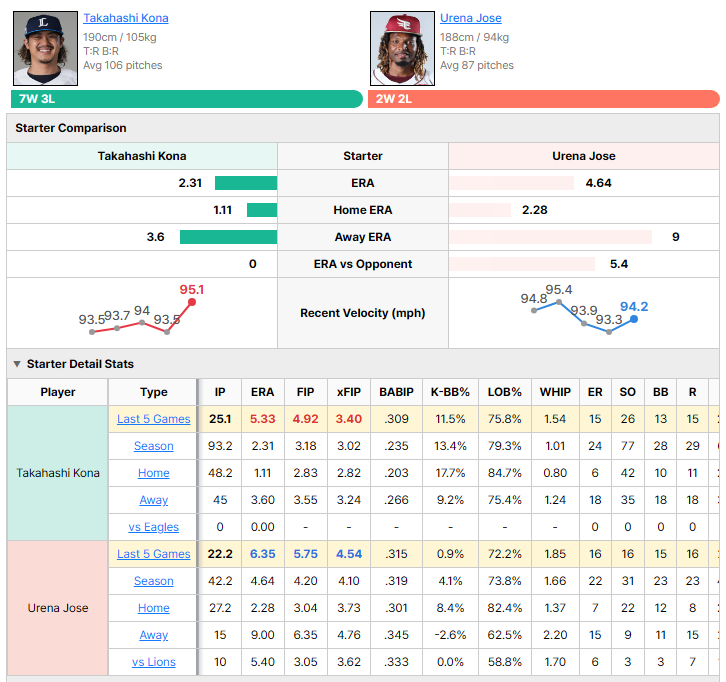Click the K-BB% column header
The width and height of the screenshot is (726, 682).
tap(450, 392)
